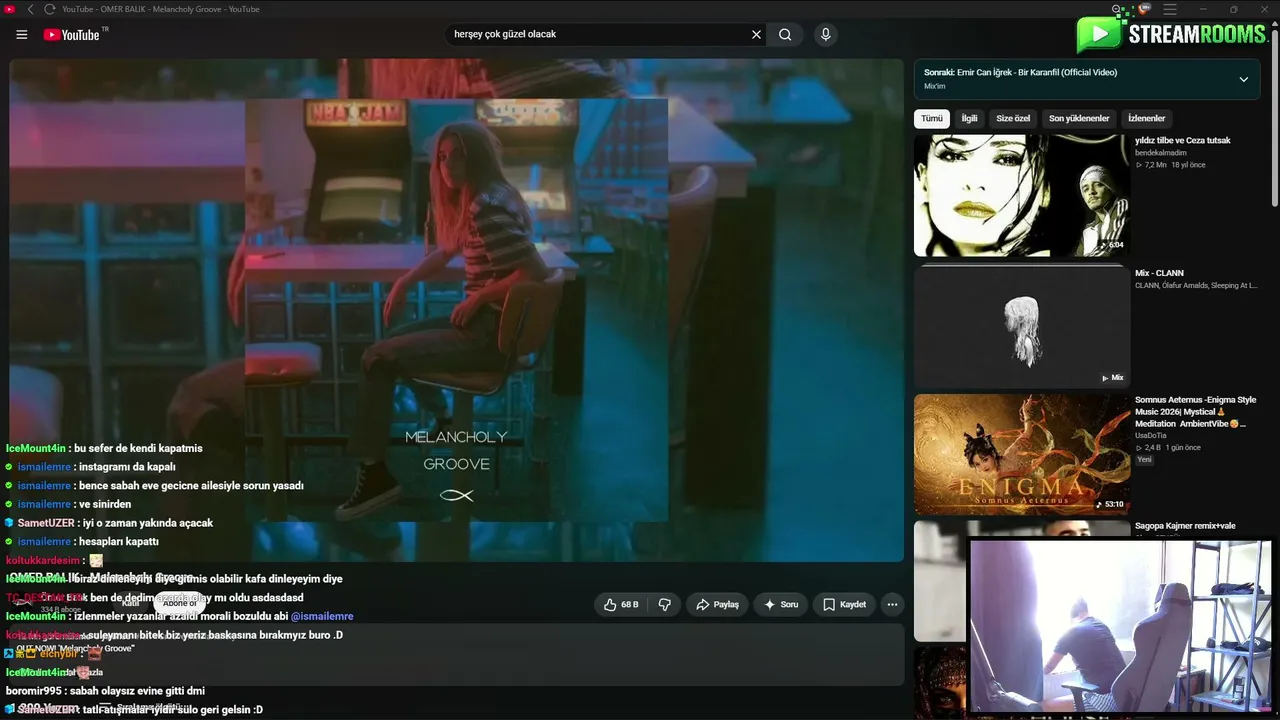Expand the Sonraki up-next panel
The width and height of the screenshot is (1280, 720).
pyautogui.click(x=1243, y=79)
